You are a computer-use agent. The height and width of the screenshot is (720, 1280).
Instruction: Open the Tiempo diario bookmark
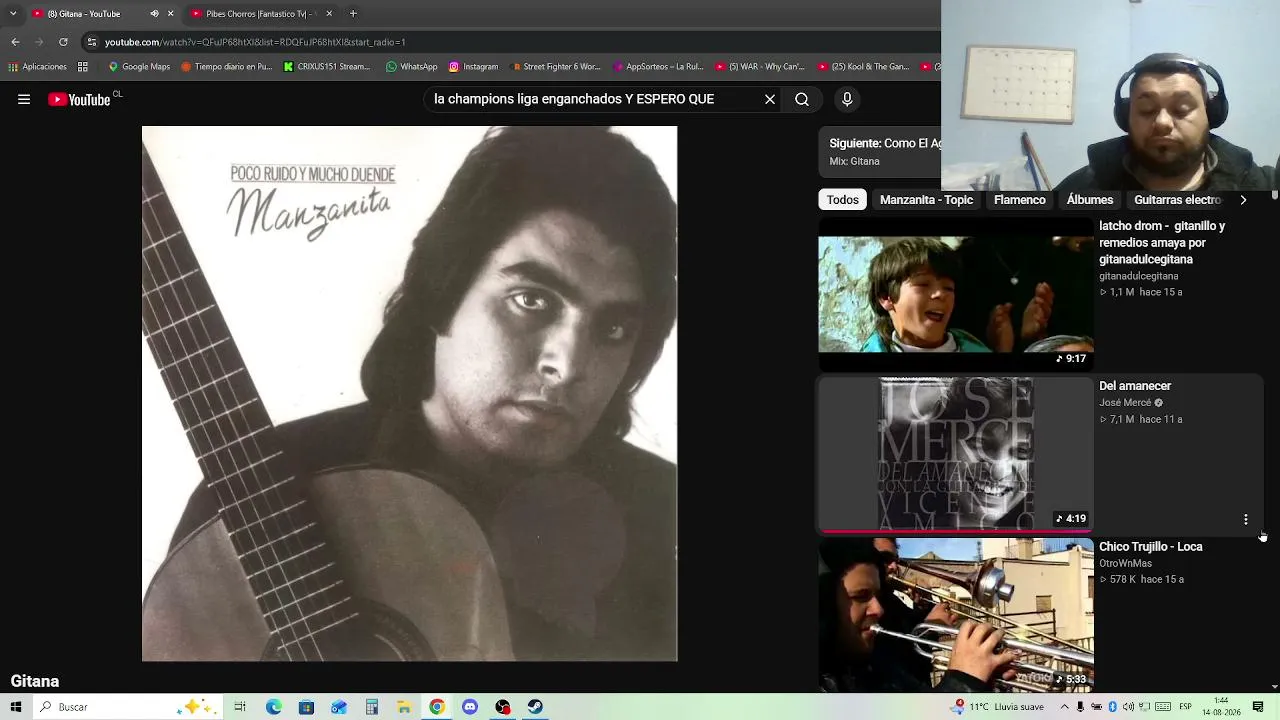(x=226, y=67)
